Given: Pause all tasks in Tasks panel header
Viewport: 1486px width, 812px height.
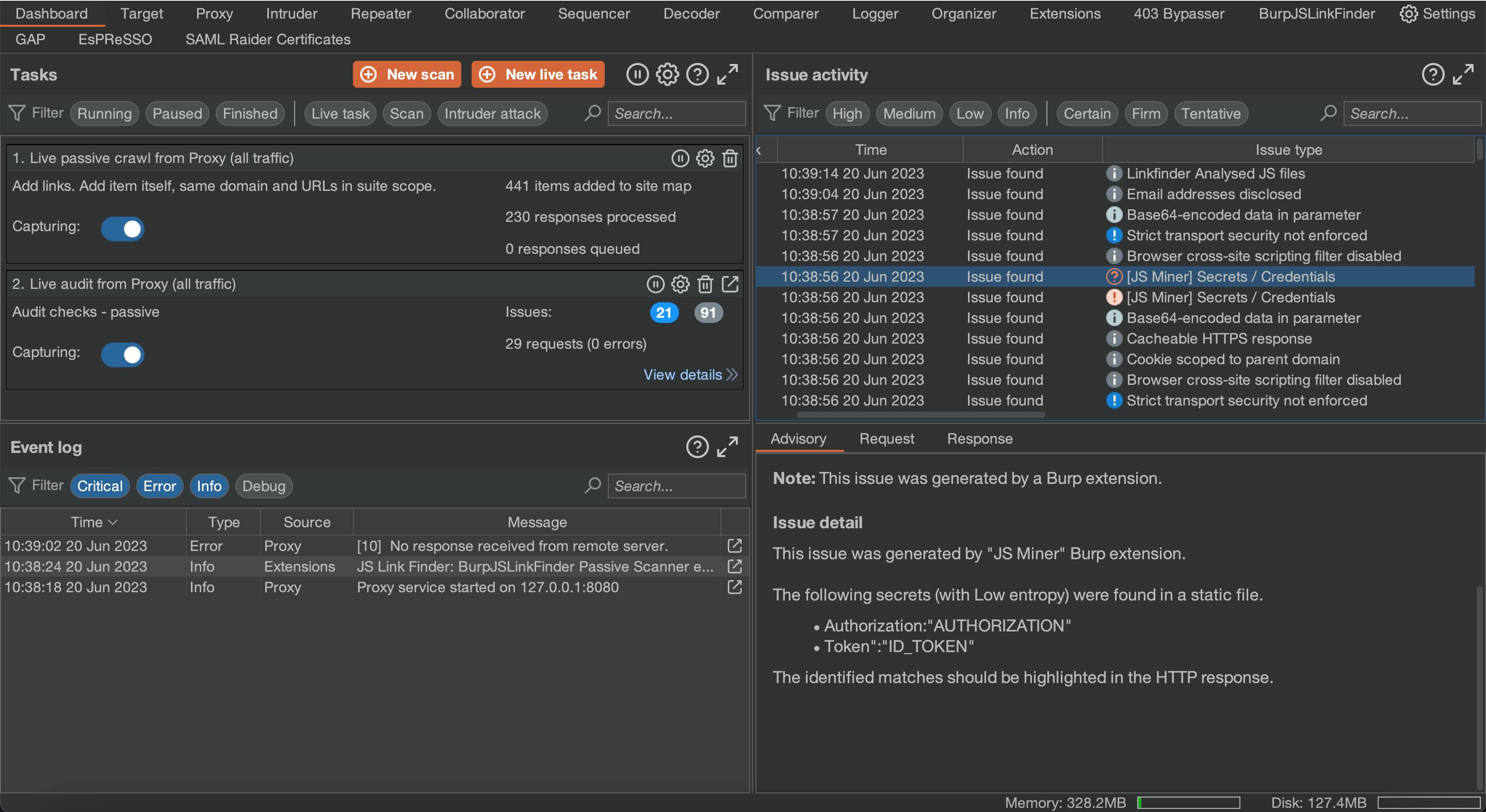Looking at the screenshot, I should point(637,74).
